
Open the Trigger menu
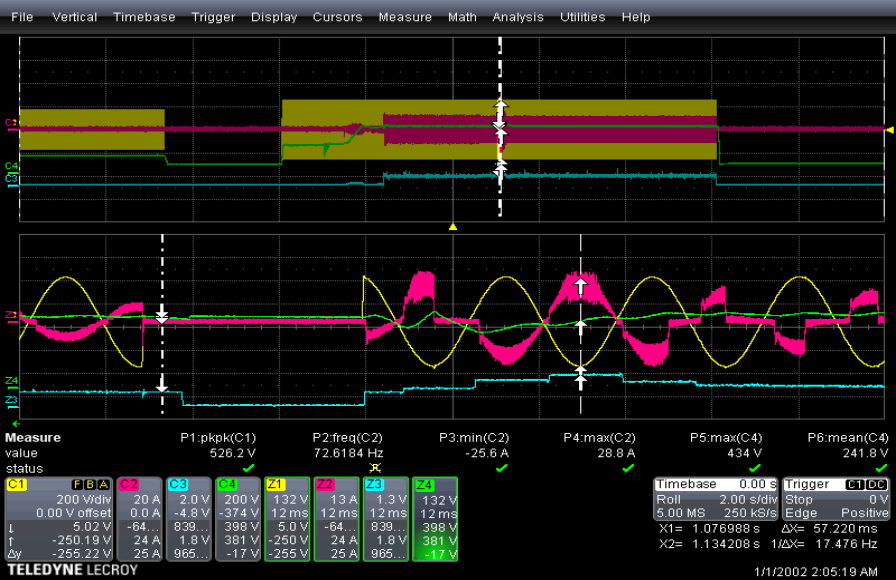pos(213,17)
